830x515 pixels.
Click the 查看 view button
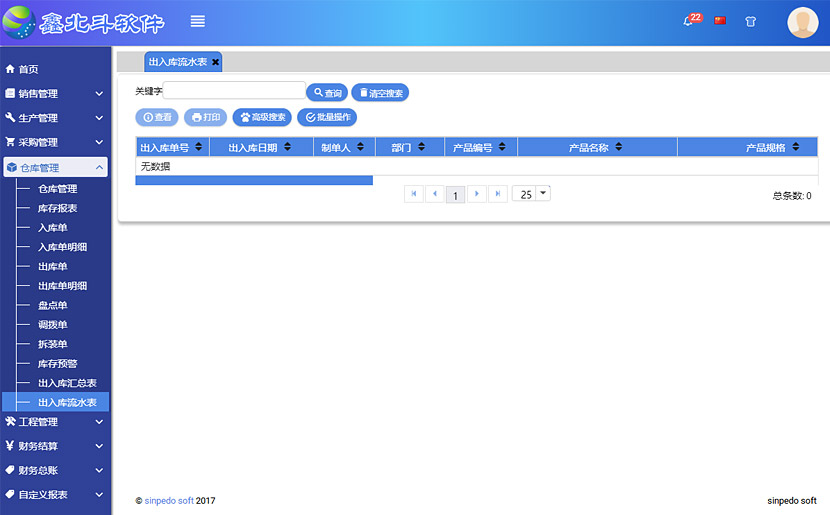[157, 117]
